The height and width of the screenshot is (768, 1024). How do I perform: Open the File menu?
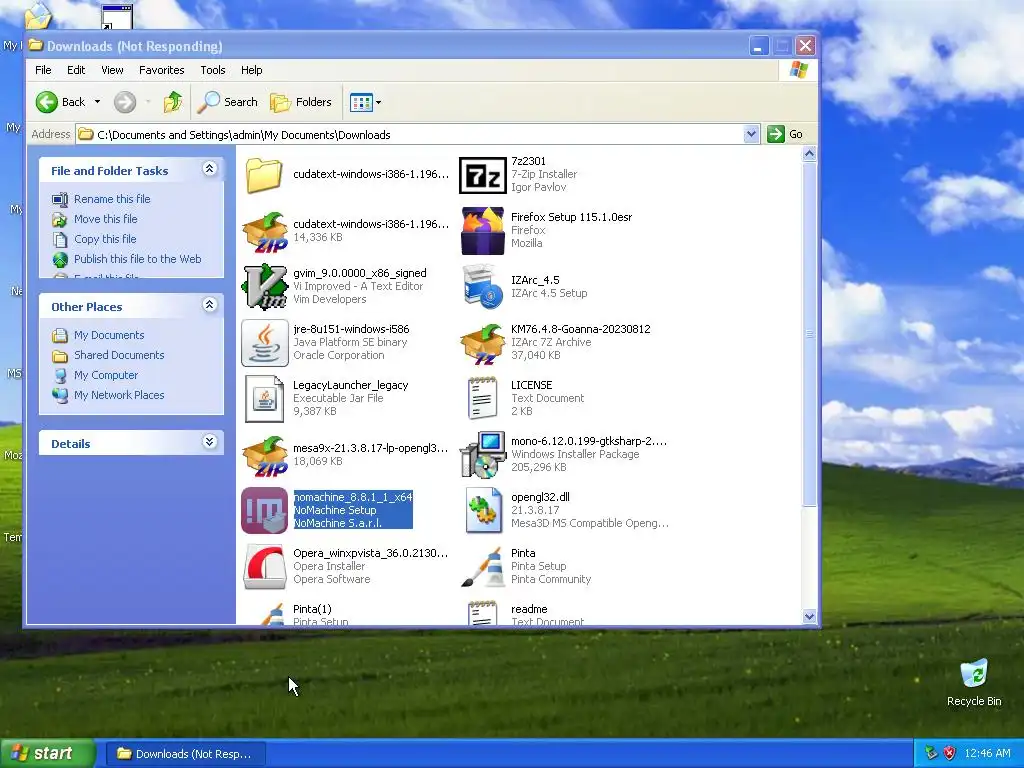[43, 70]
